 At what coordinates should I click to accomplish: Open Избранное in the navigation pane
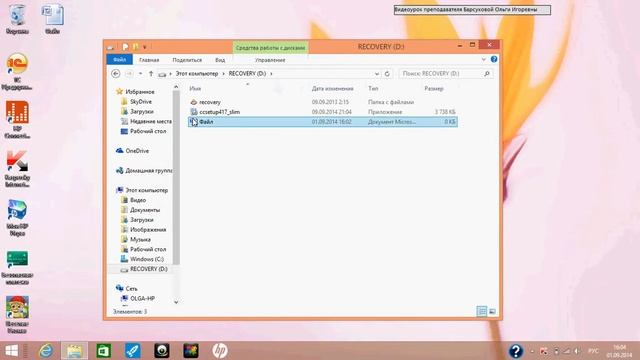(140, 92)
